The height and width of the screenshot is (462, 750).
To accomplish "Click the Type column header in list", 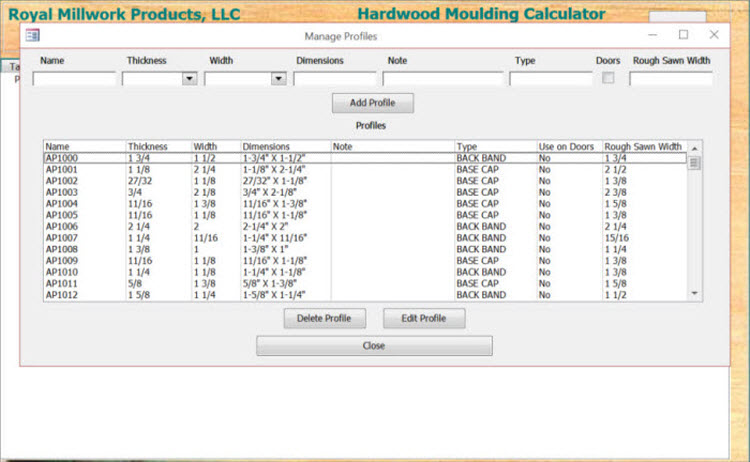I will (496, 146).
